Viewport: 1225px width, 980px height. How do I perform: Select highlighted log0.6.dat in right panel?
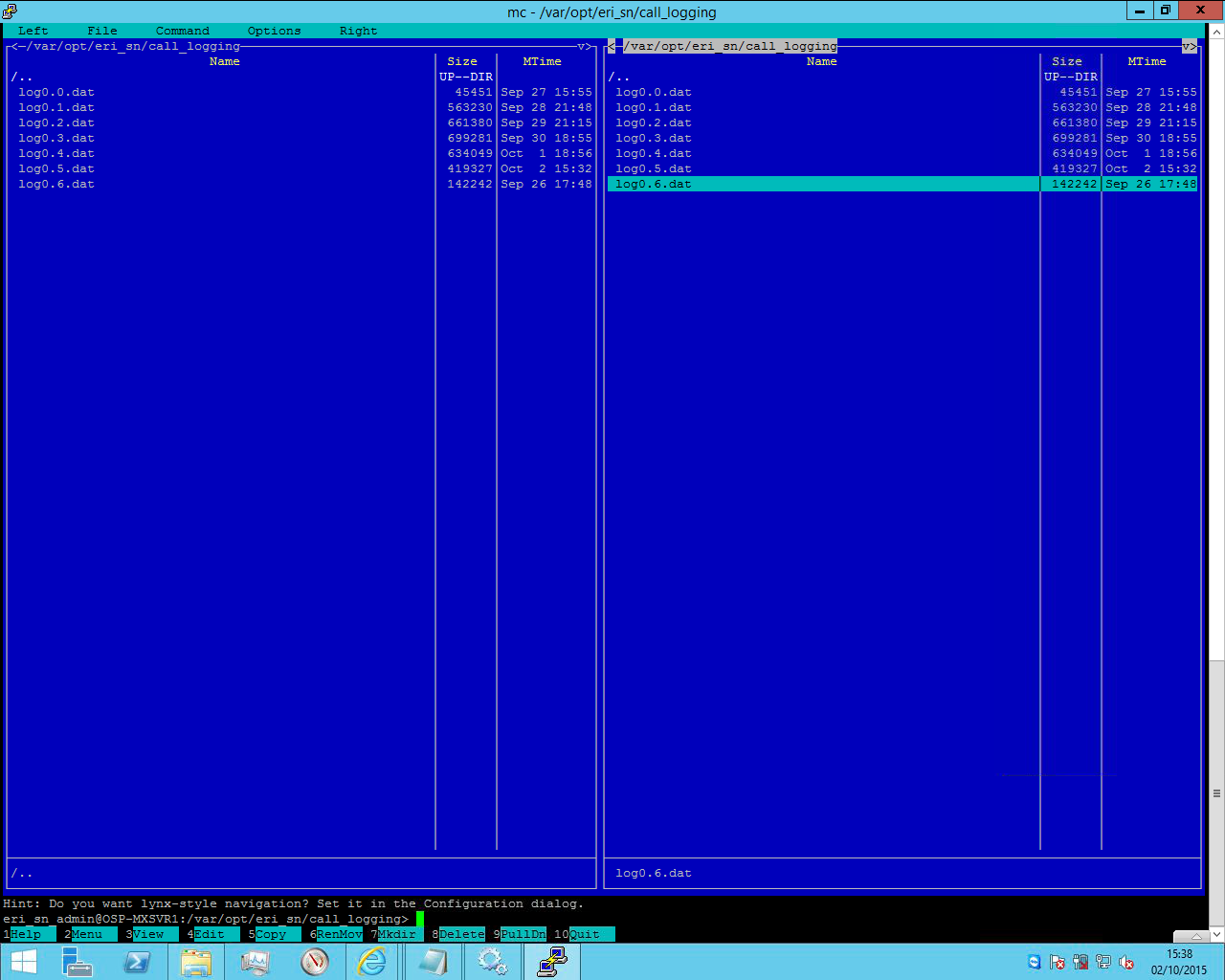pos(902,184)
